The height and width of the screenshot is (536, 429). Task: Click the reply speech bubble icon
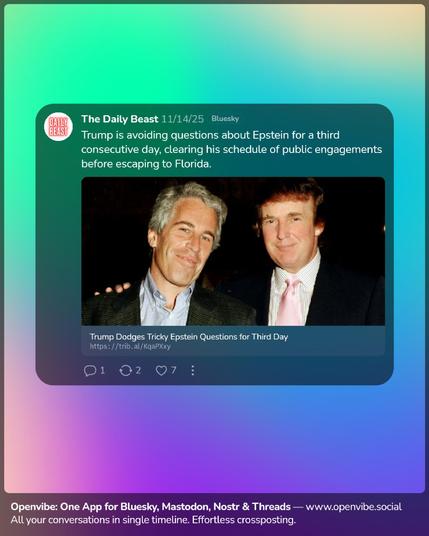point(90,371)
